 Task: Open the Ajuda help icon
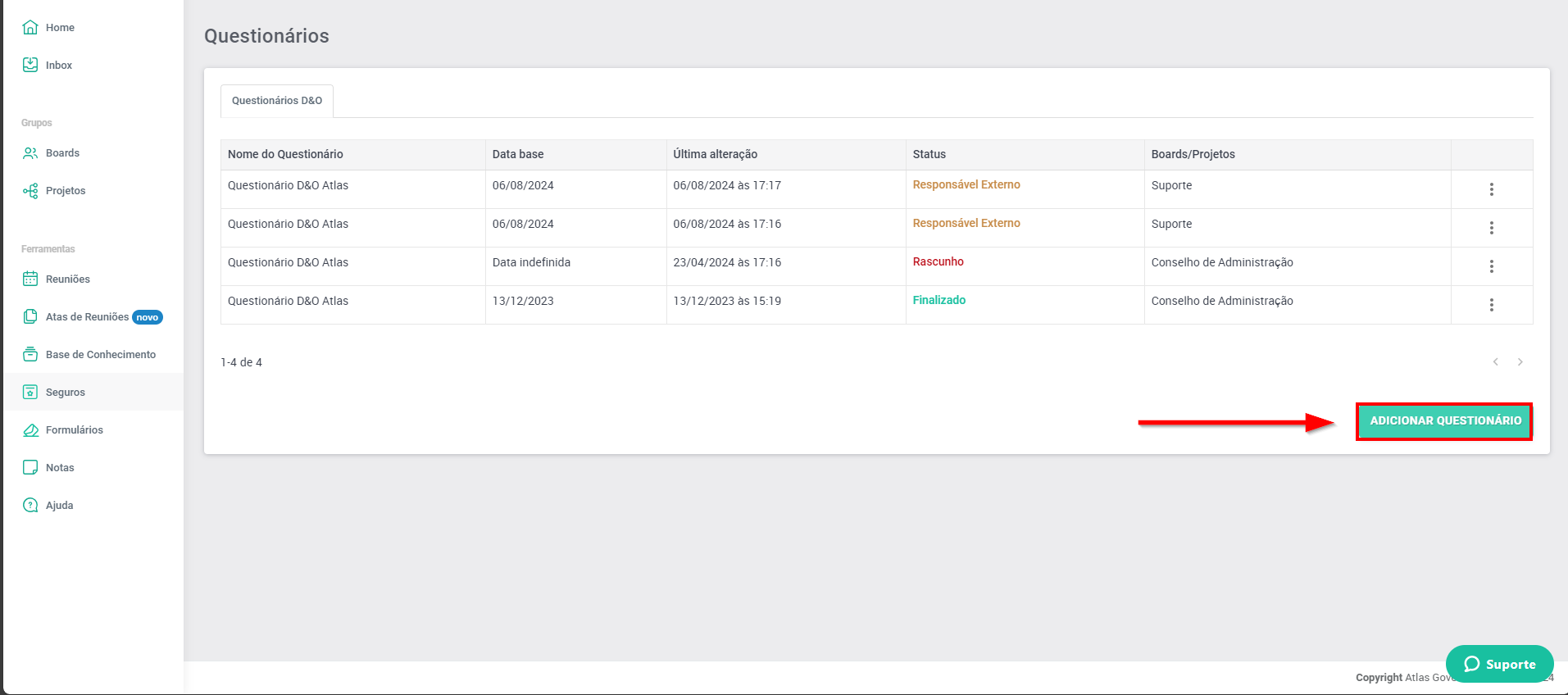(x=30, y=506)
